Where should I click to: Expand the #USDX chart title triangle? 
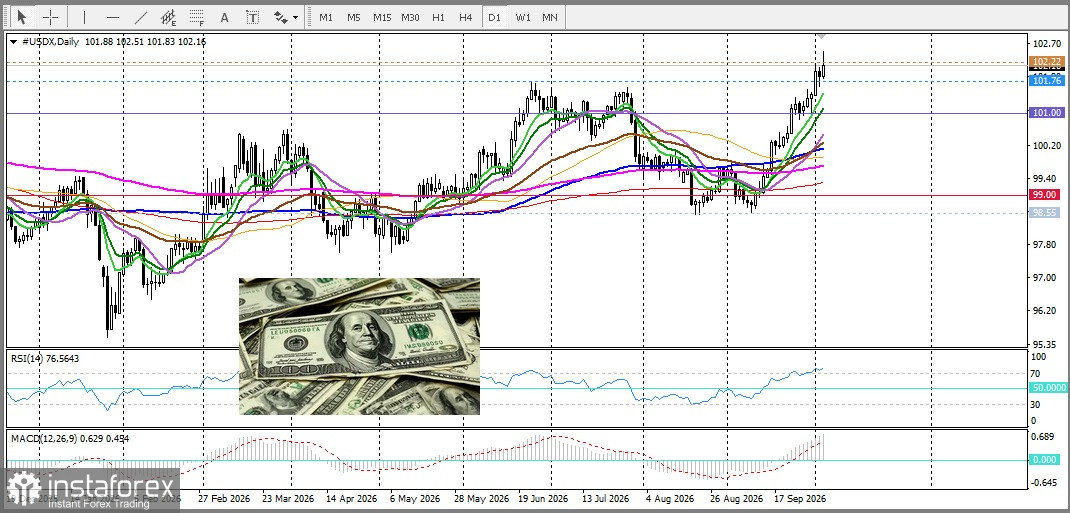14,42
